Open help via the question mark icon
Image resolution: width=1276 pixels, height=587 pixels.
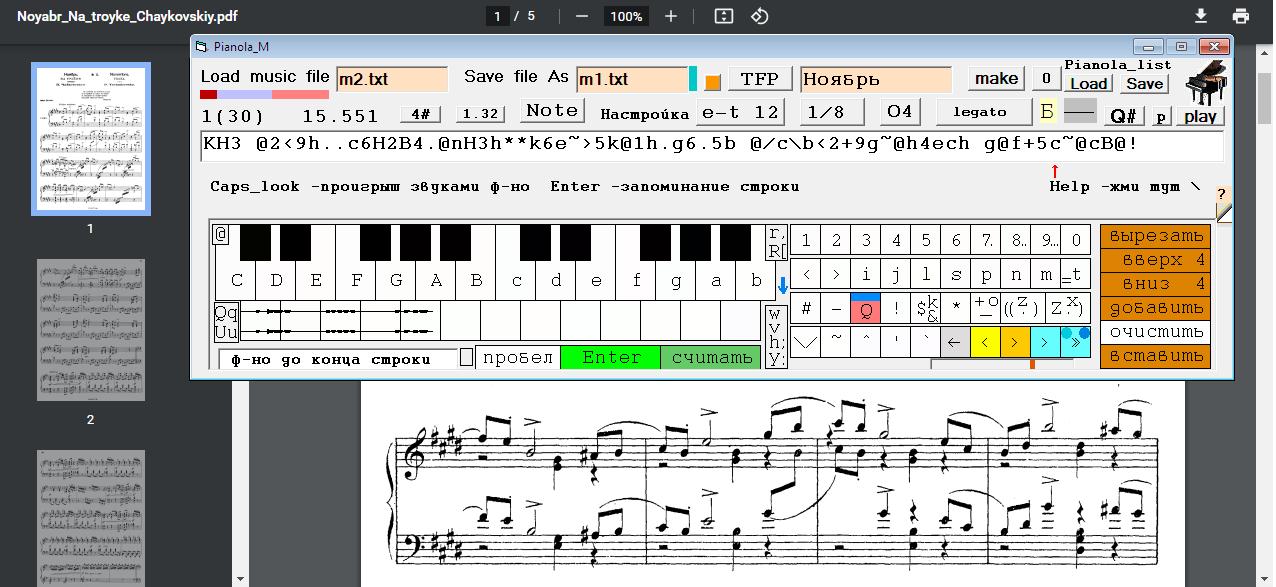[1222, 195]
